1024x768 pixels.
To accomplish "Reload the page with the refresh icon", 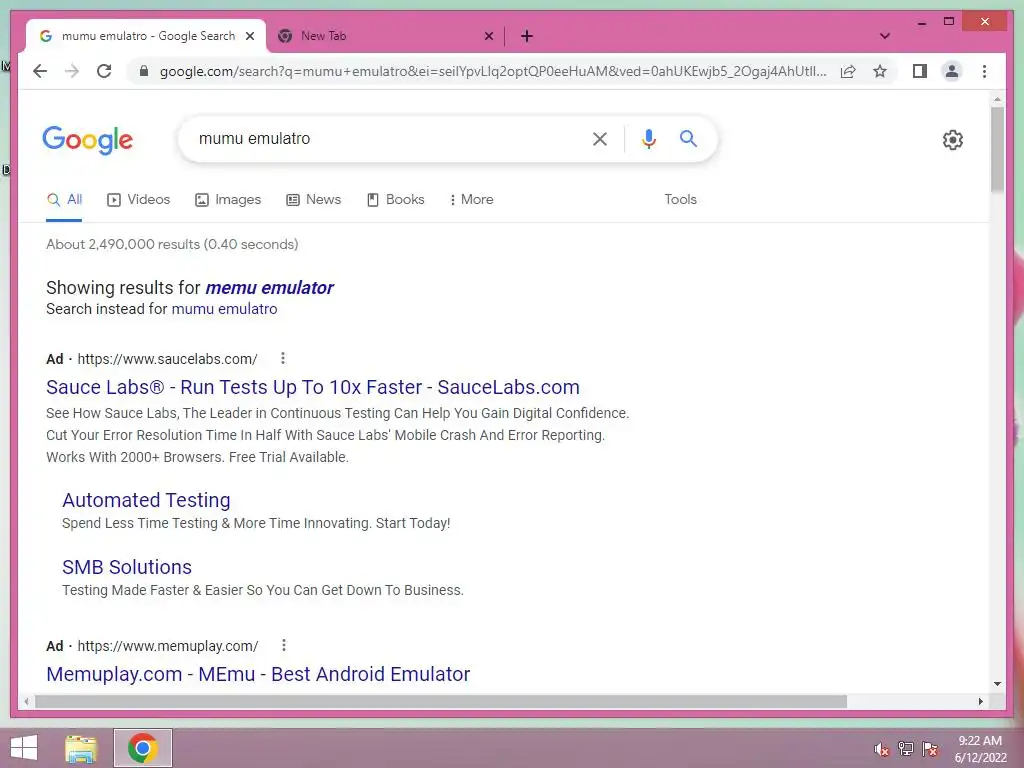I will [104, 71].
